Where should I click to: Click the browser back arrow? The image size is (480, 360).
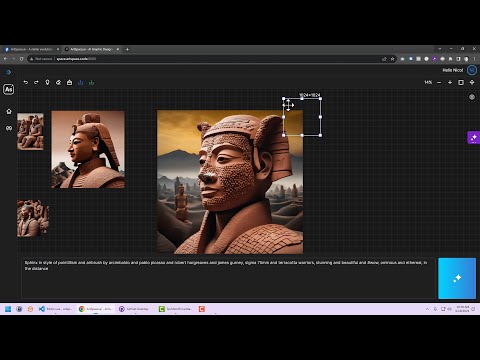(5, 59)
